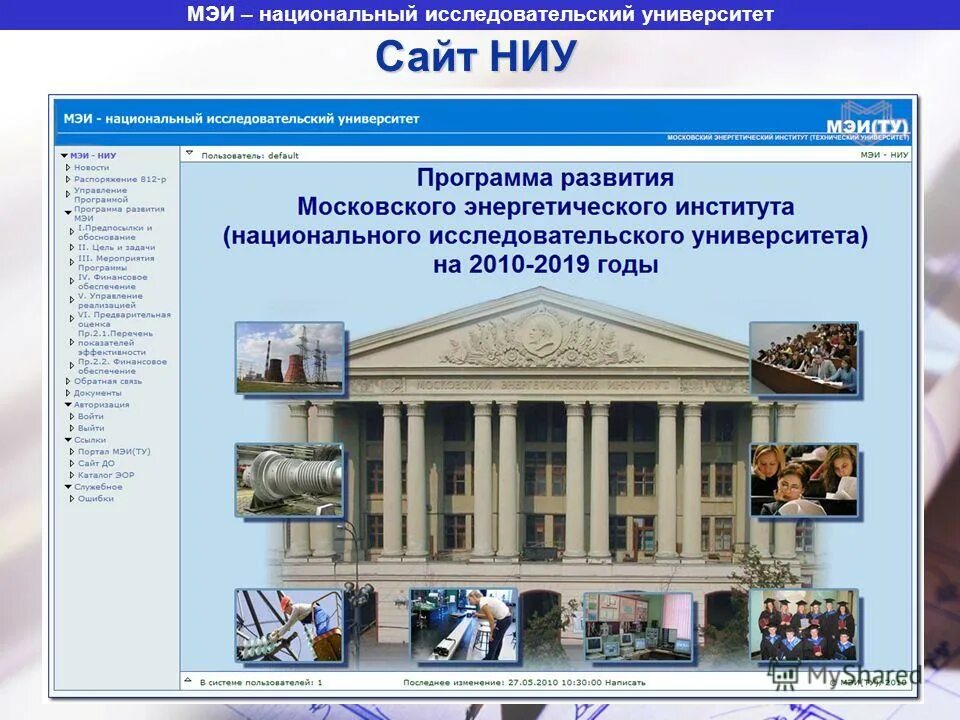The height and width of the screenshot is (720, 960).
Task: Collapse the Программа развития МЭИ arrow
Action: [68, 212]
